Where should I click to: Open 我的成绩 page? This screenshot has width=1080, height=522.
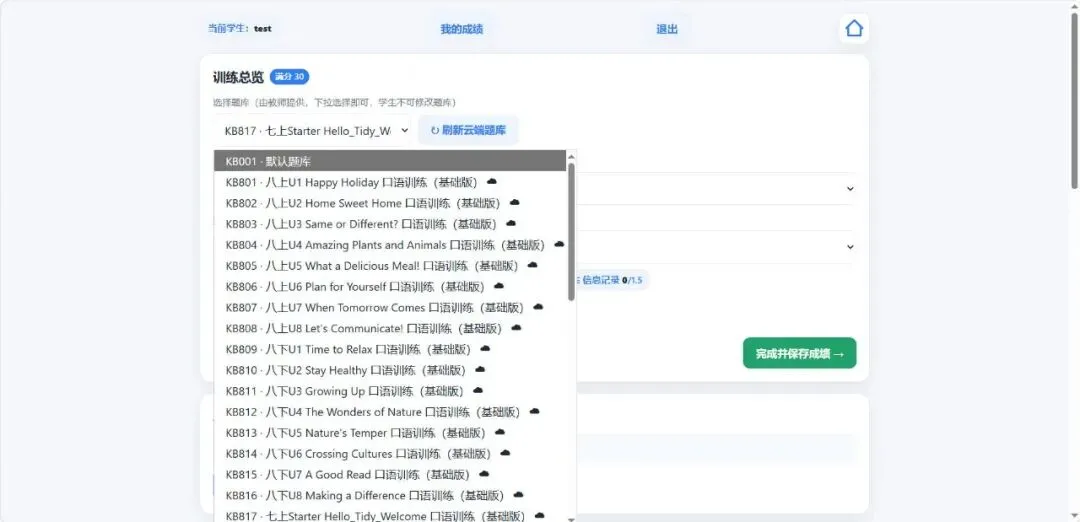(461, 29)
